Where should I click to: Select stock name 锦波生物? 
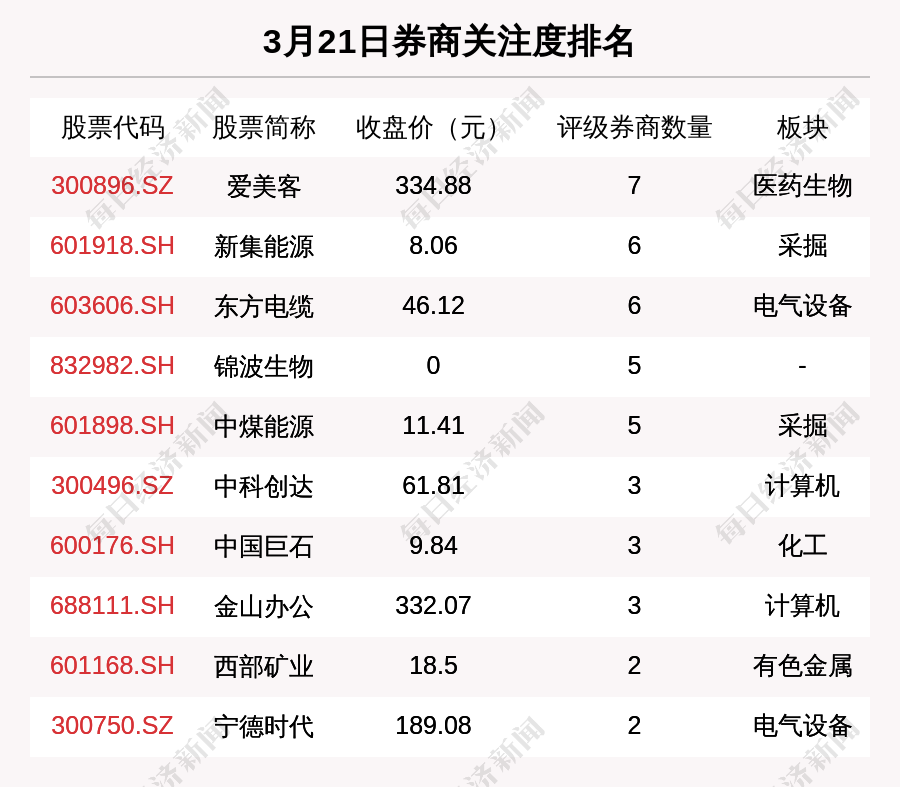point(263,366)
